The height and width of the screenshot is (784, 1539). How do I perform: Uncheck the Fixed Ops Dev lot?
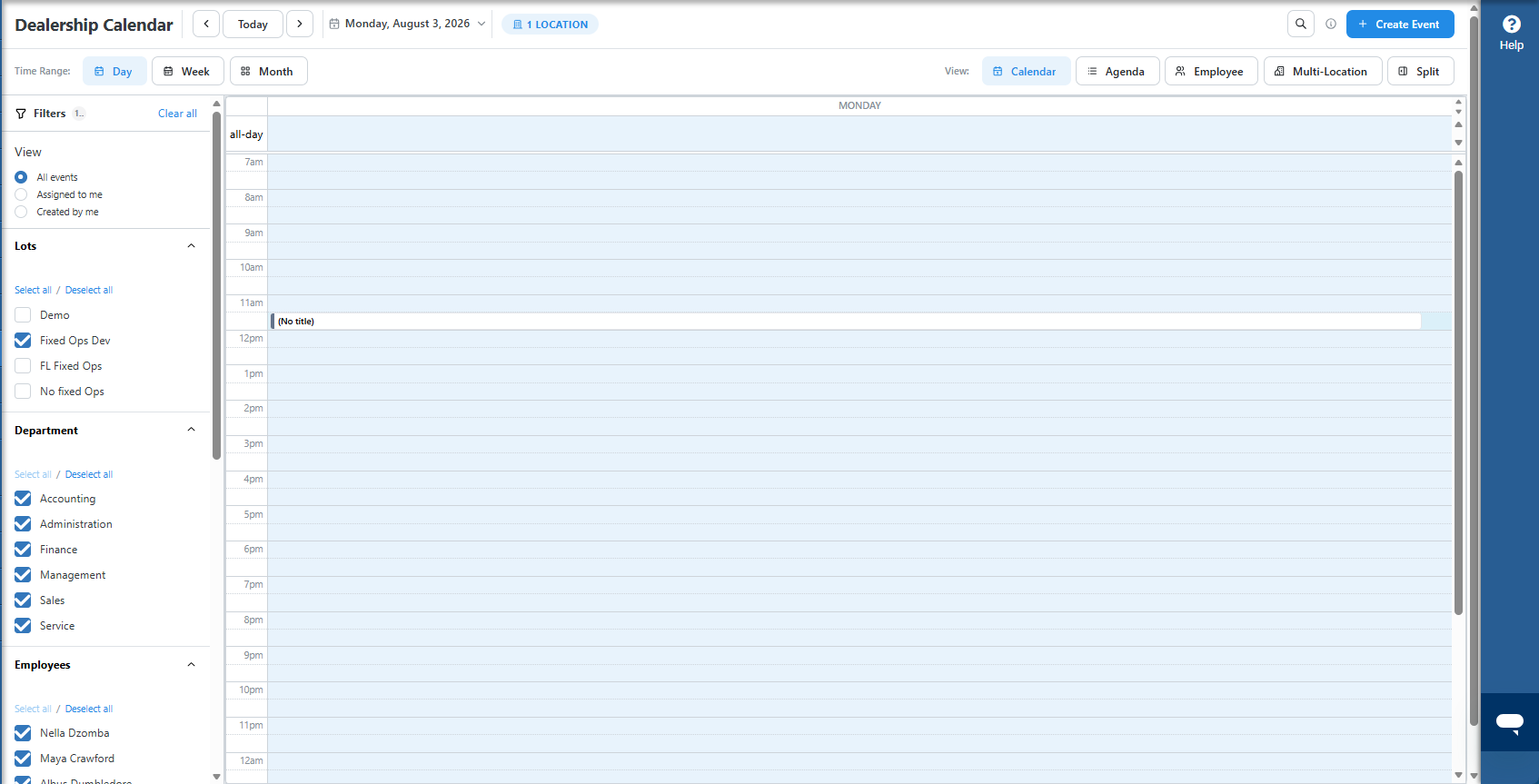click(23, 341)
